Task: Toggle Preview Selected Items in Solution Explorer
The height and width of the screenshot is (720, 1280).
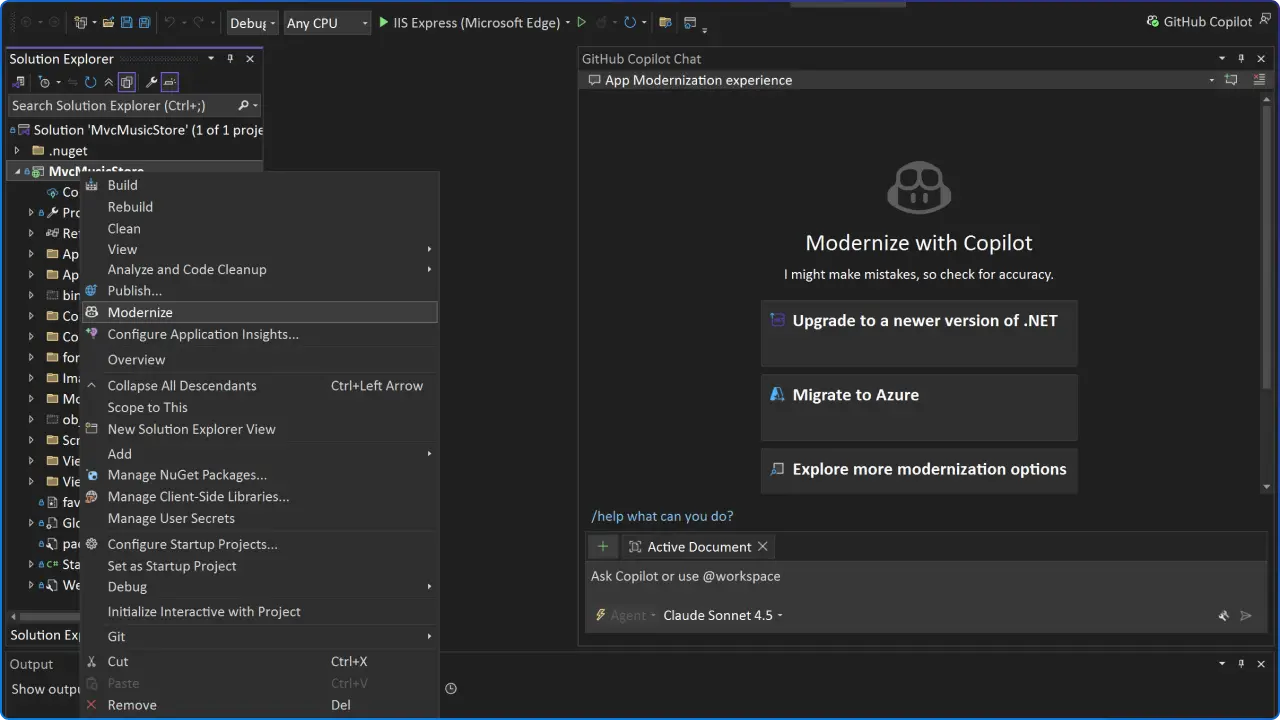Action: coord(170,82)
